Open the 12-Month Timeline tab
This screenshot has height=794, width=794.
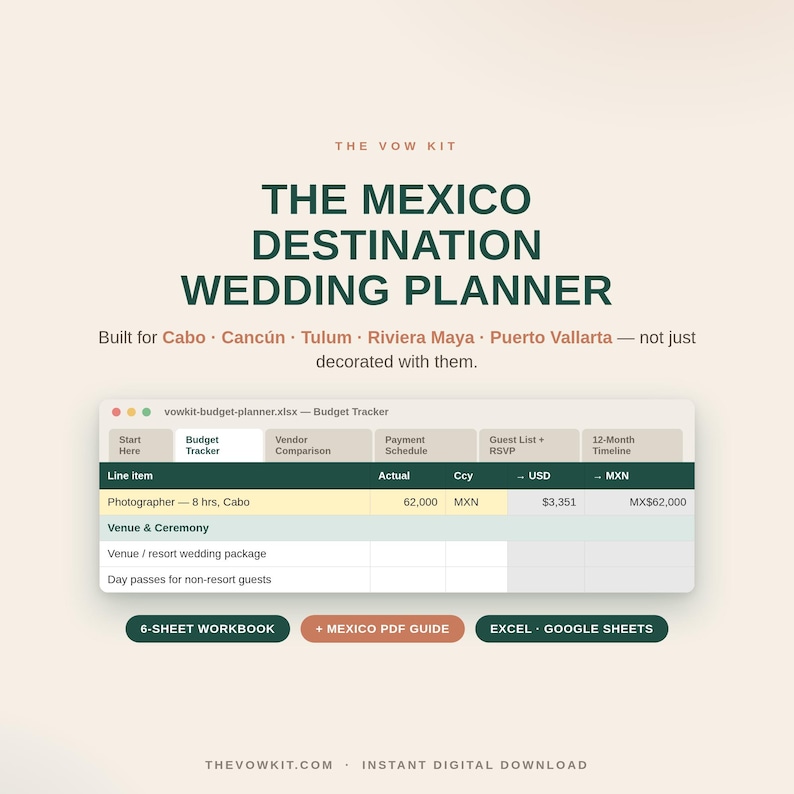[632, 445]
